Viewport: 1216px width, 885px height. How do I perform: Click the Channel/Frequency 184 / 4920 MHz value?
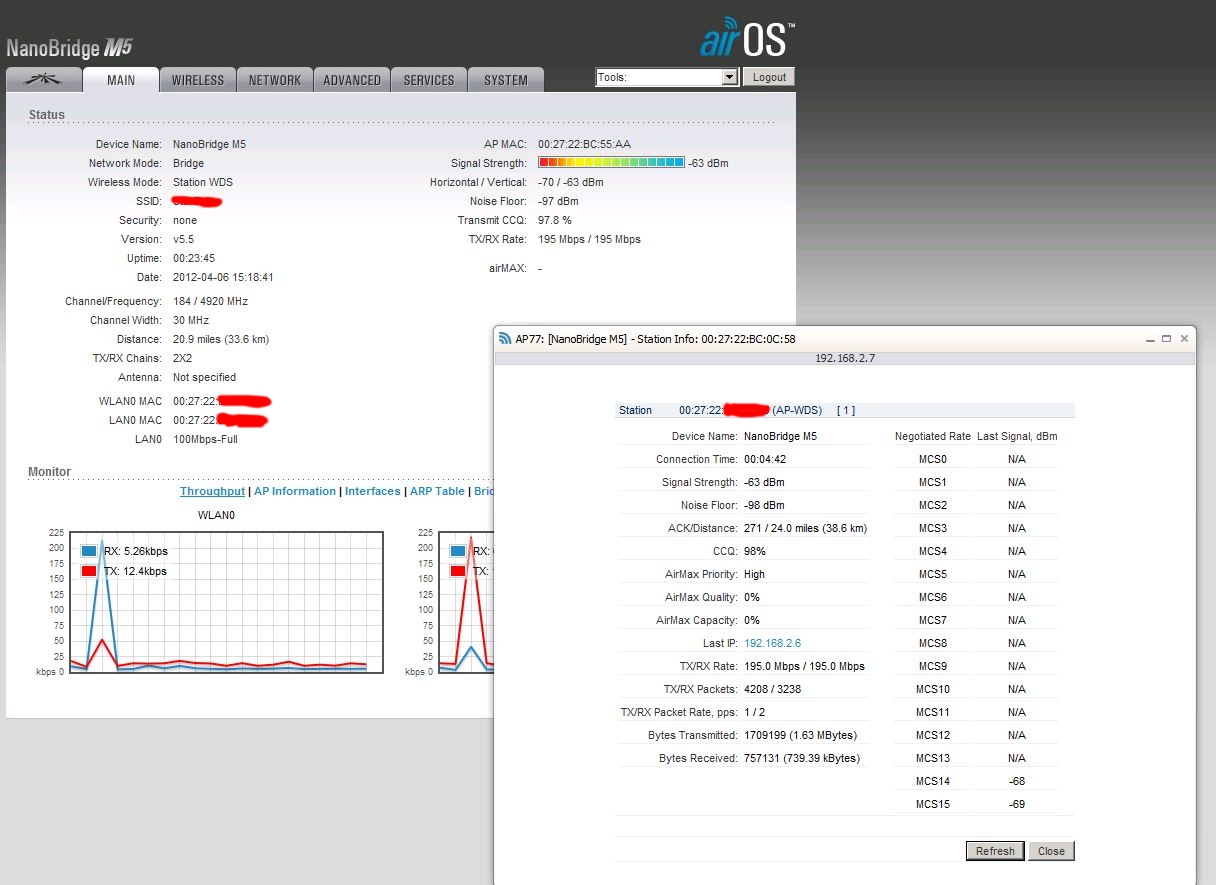(210, 301)
